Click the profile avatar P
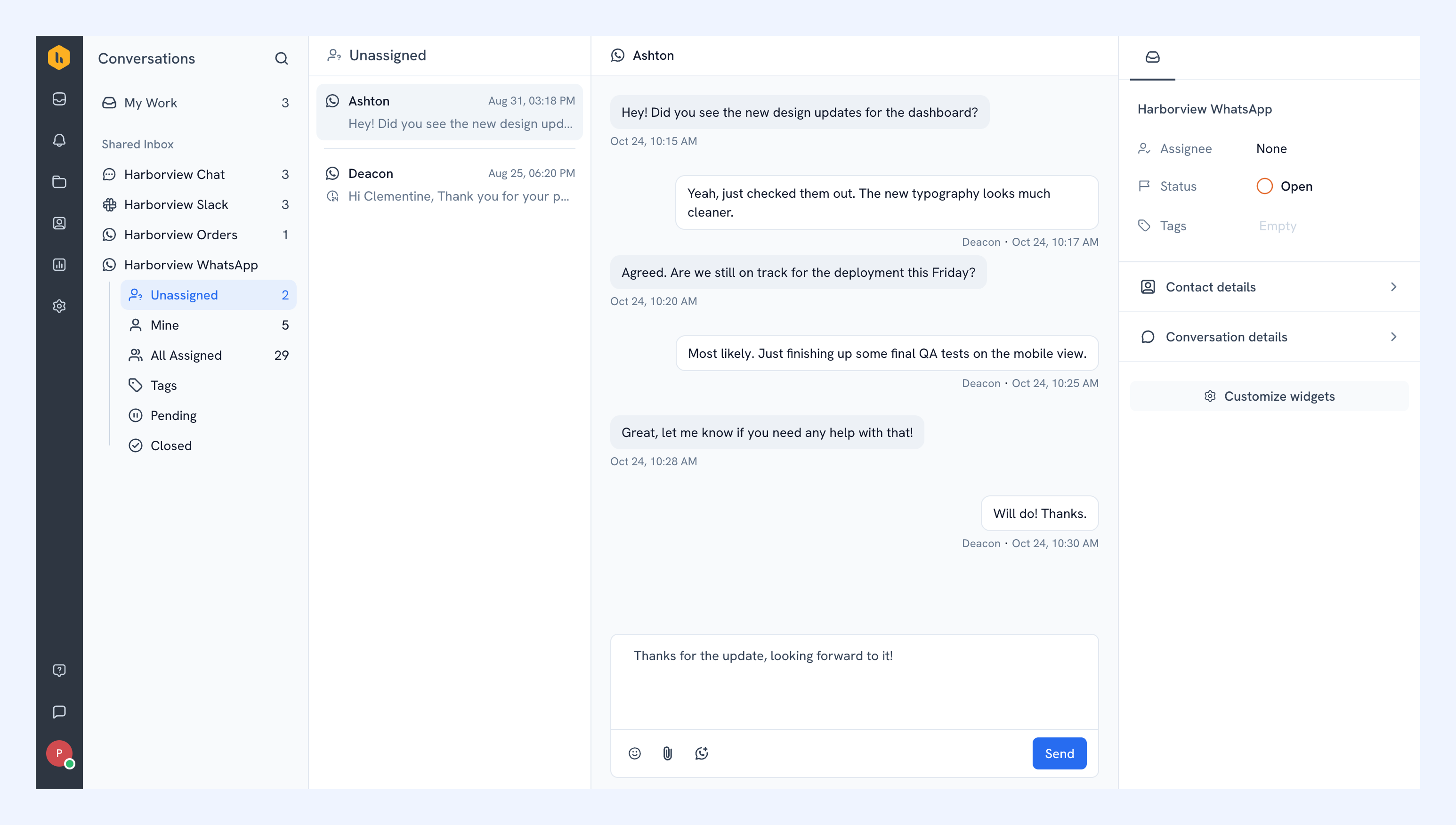The image size is (1456, 825). (59, 753)
